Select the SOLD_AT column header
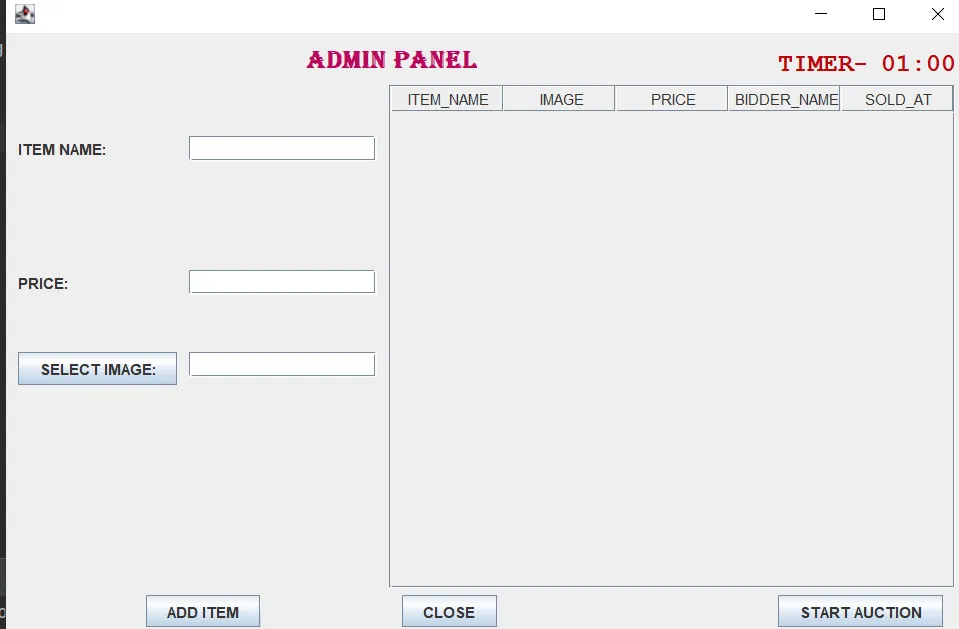 [896, 98]
